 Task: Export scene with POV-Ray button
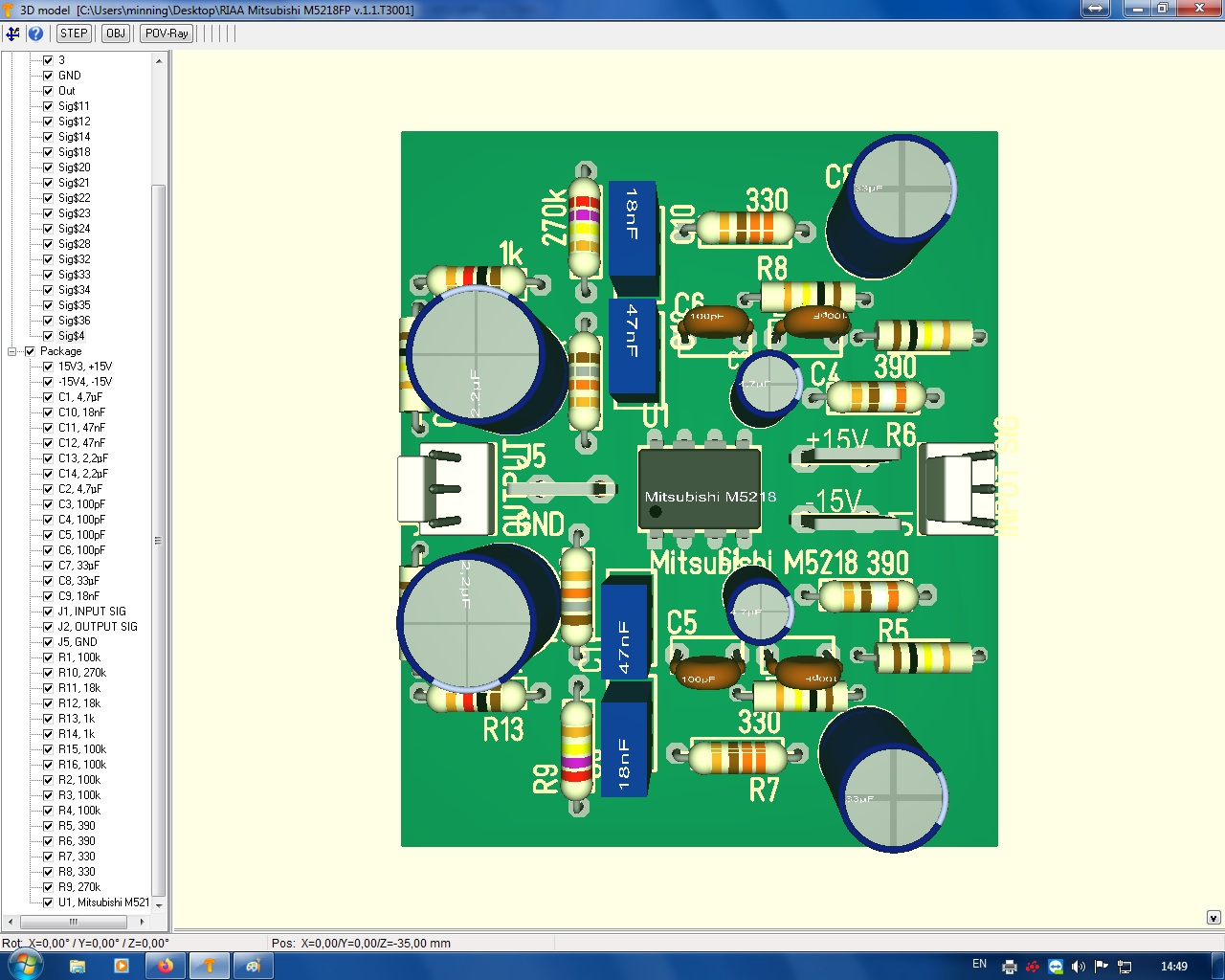click(x=167, y=33)
